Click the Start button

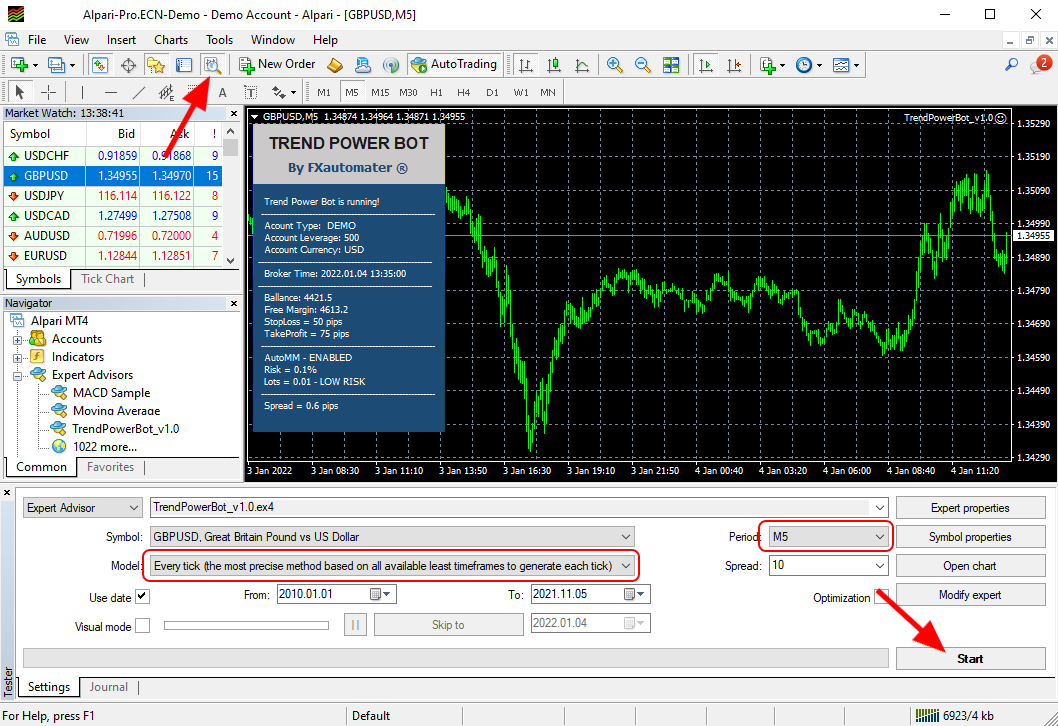pos(970,659)
